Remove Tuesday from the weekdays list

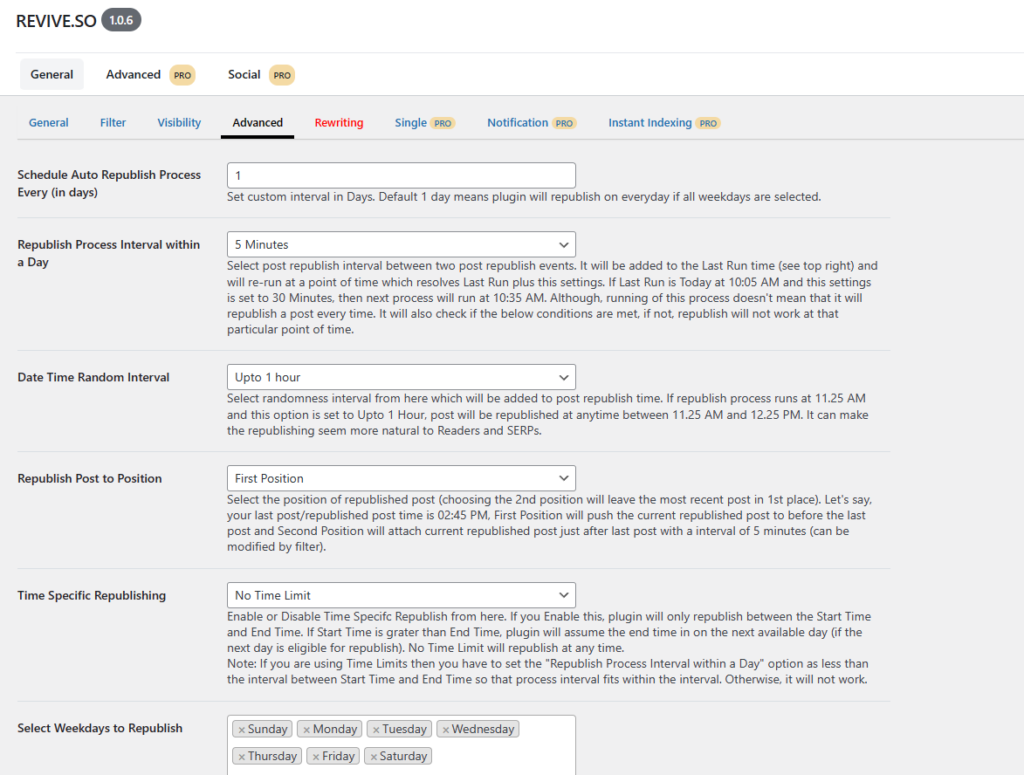tap(376, 730)
